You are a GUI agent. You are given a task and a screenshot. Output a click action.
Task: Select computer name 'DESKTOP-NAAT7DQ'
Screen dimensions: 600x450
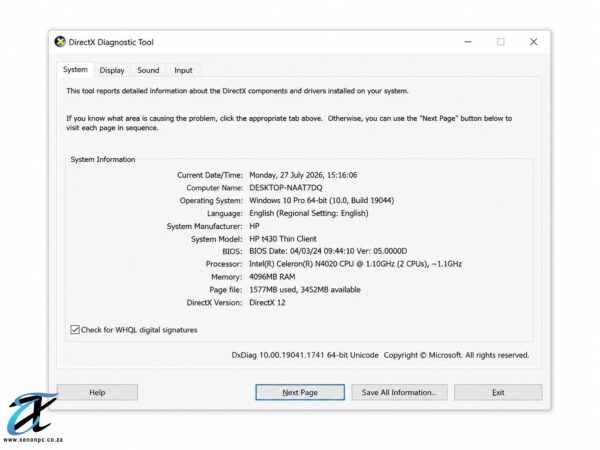click(x=286, y=188)
